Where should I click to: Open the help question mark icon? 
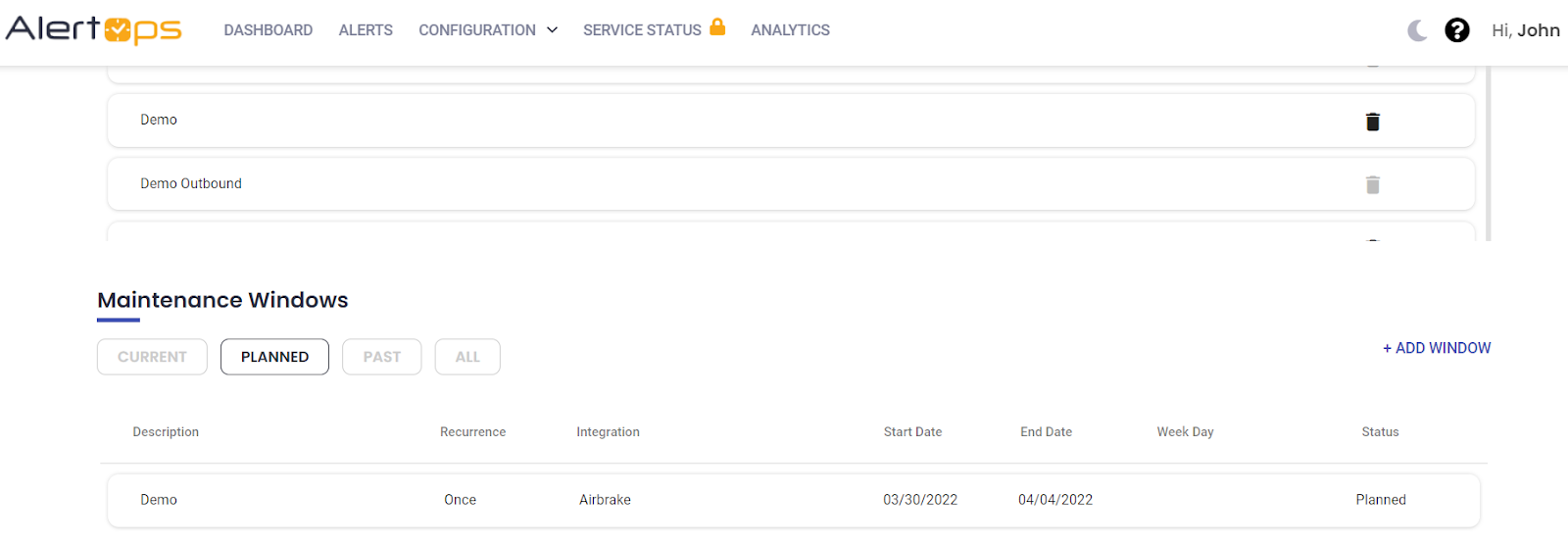(x=1457, y=30)
